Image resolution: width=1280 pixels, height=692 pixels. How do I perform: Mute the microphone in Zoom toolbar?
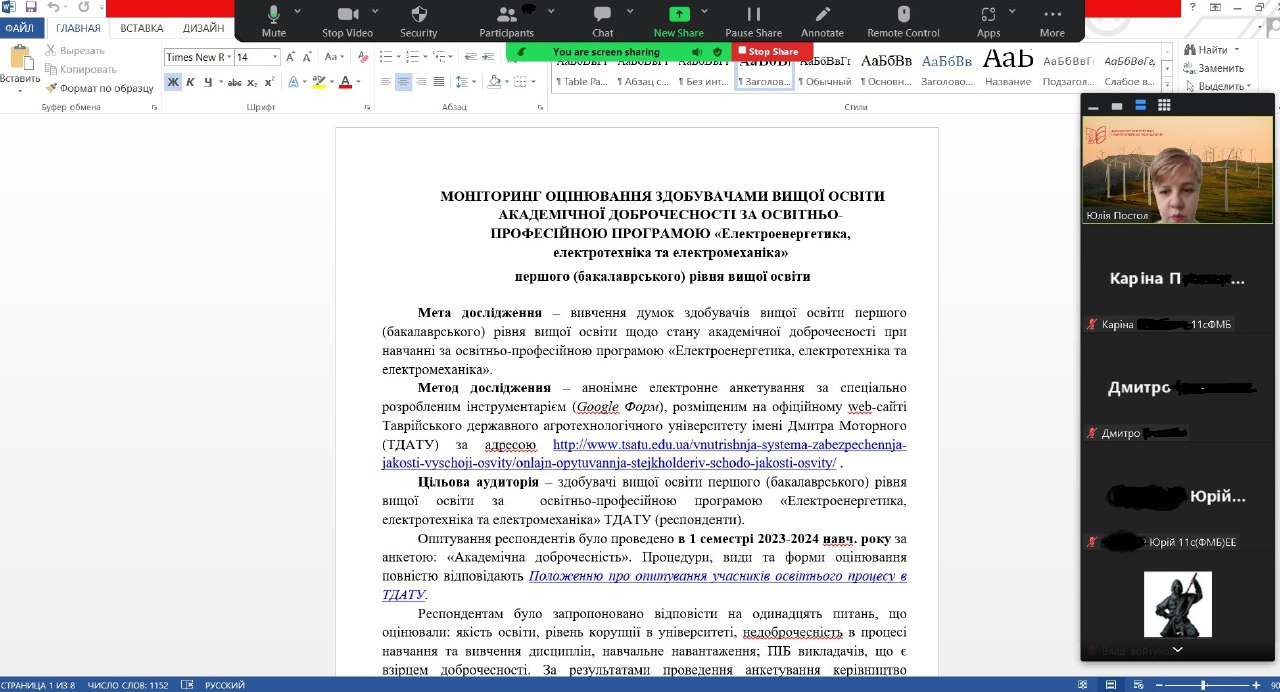pos(273,21)
